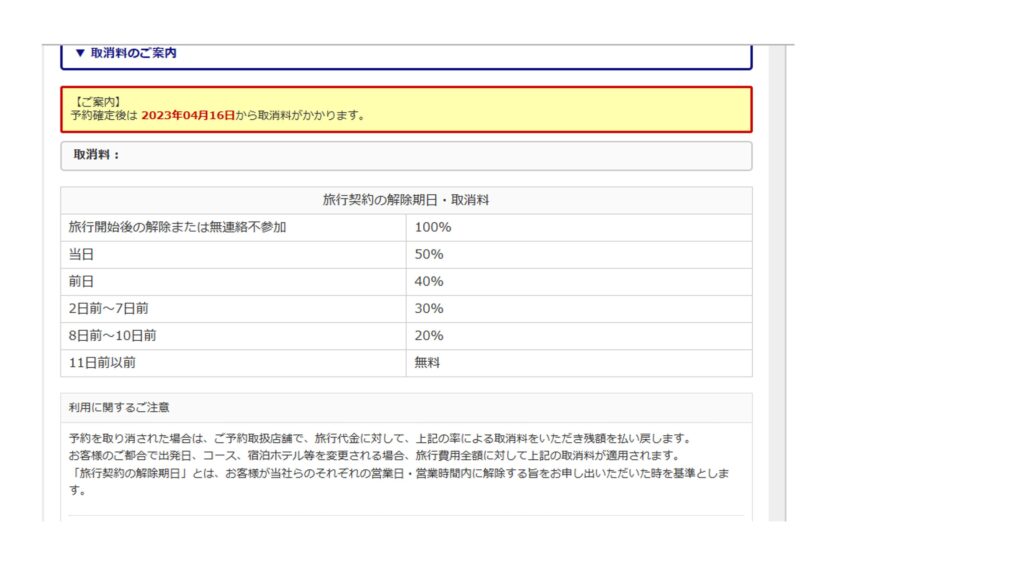Click the 50% fee cell
The image size is (1024, 576).
tap(429, 254)
